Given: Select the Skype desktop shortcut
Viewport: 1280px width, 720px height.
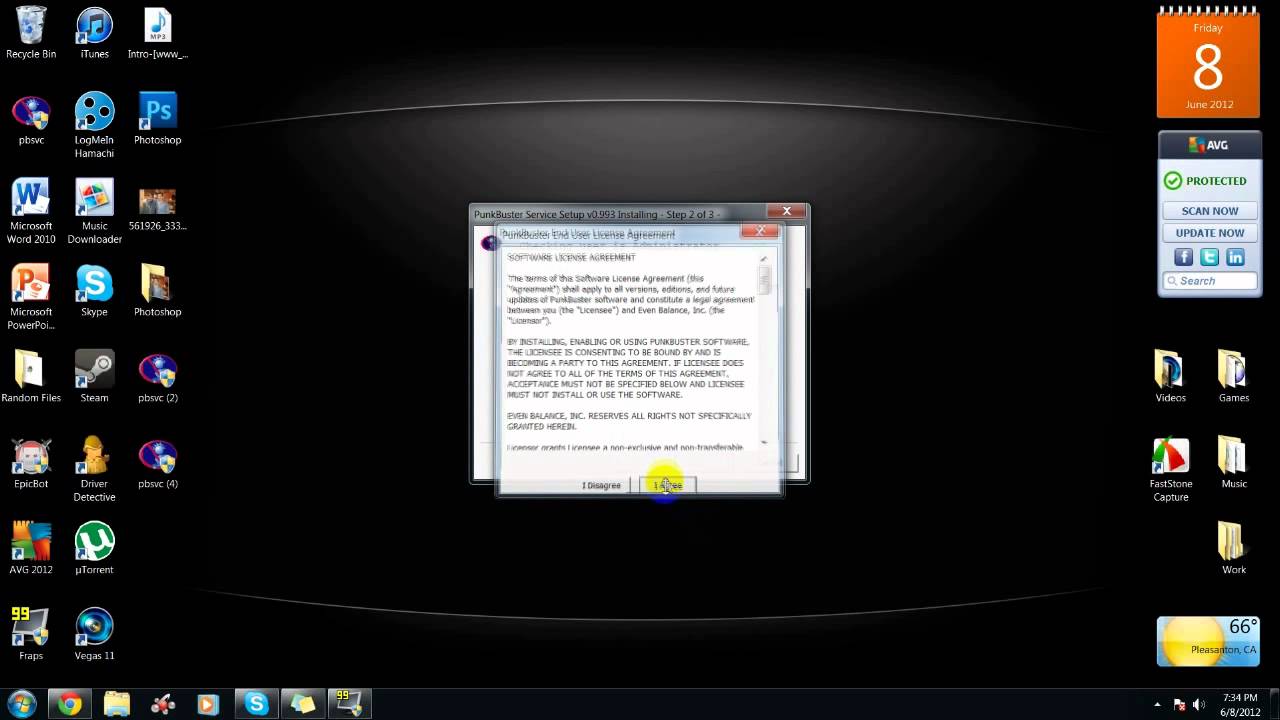Looking at the screenshot, I should [x=94, y=291].
